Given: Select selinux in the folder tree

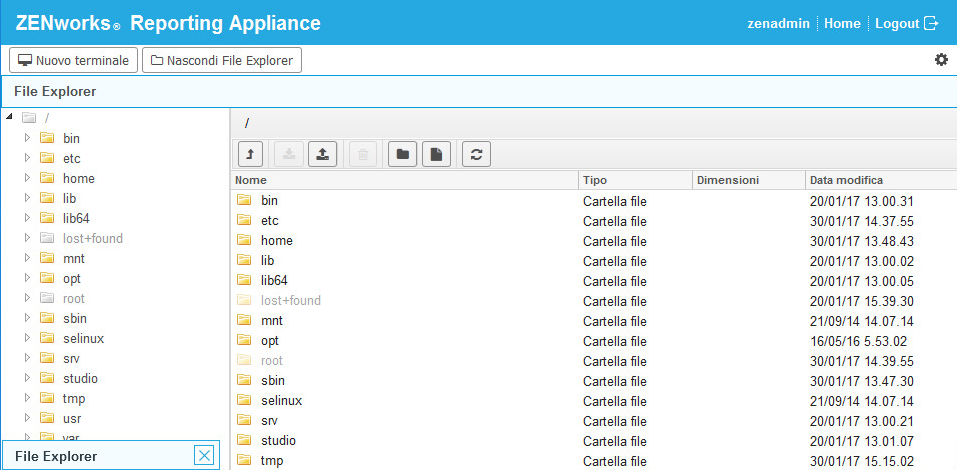Looking at the screenshot, I should coord(83,338).
